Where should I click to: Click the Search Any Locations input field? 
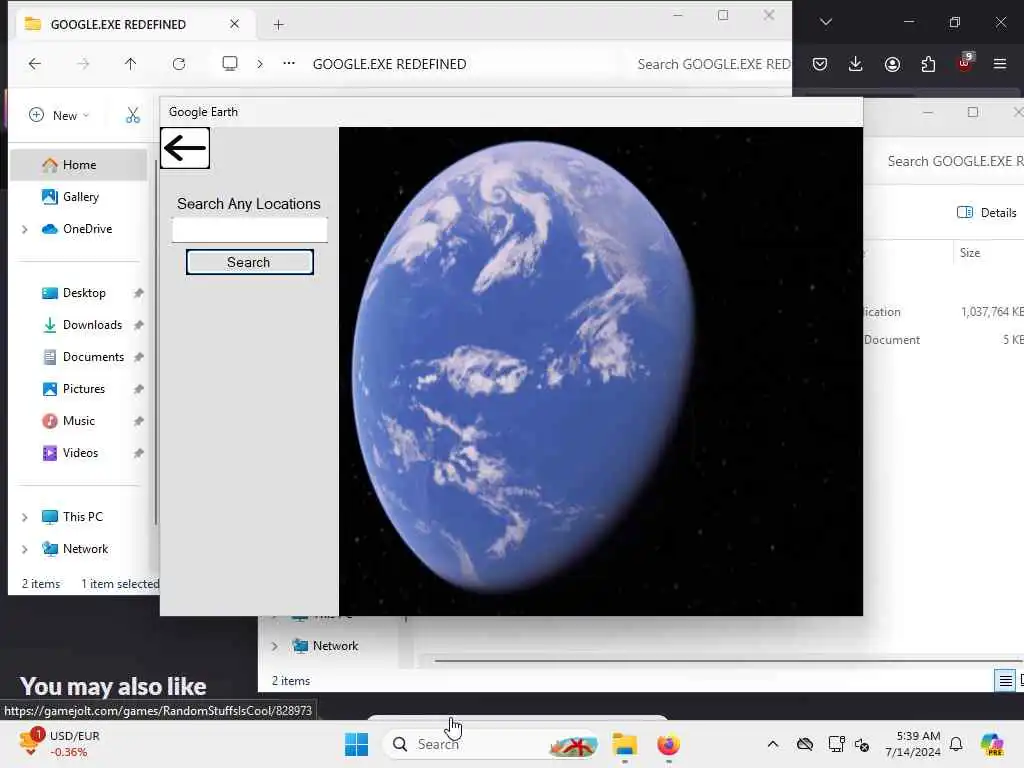pos(249,230)
